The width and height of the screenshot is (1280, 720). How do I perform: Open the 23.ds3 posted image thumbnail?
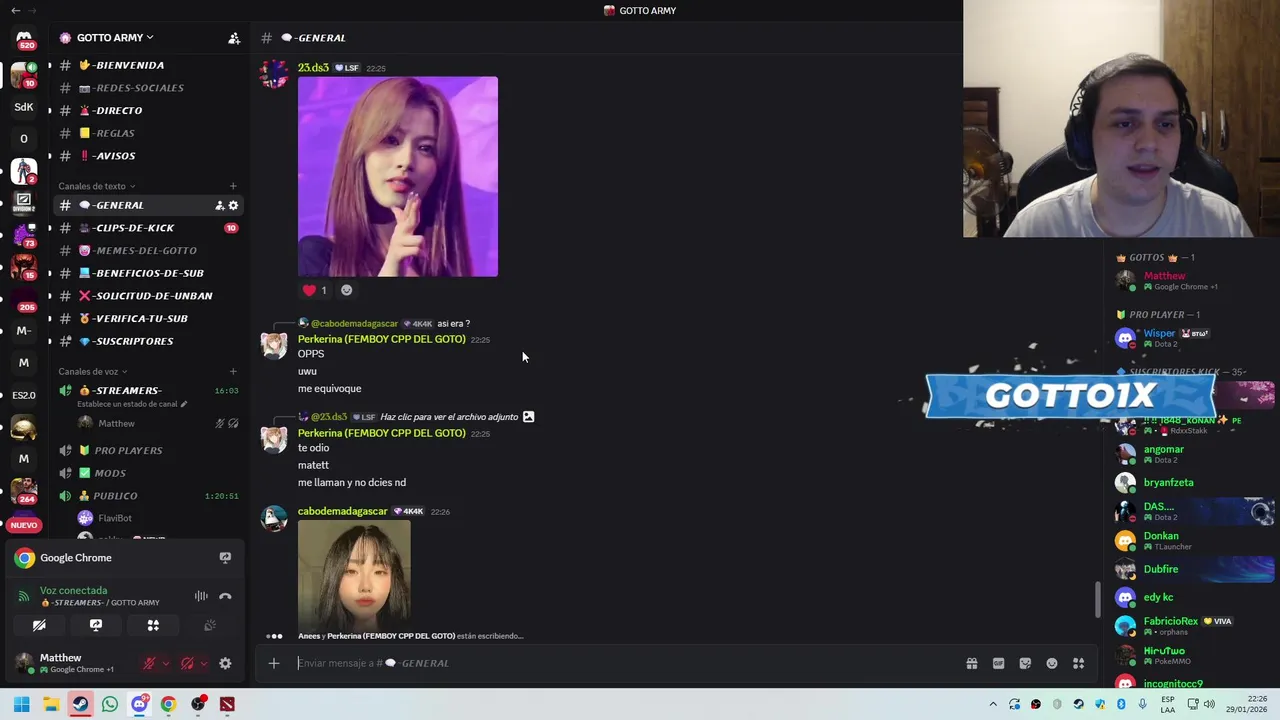398,177
